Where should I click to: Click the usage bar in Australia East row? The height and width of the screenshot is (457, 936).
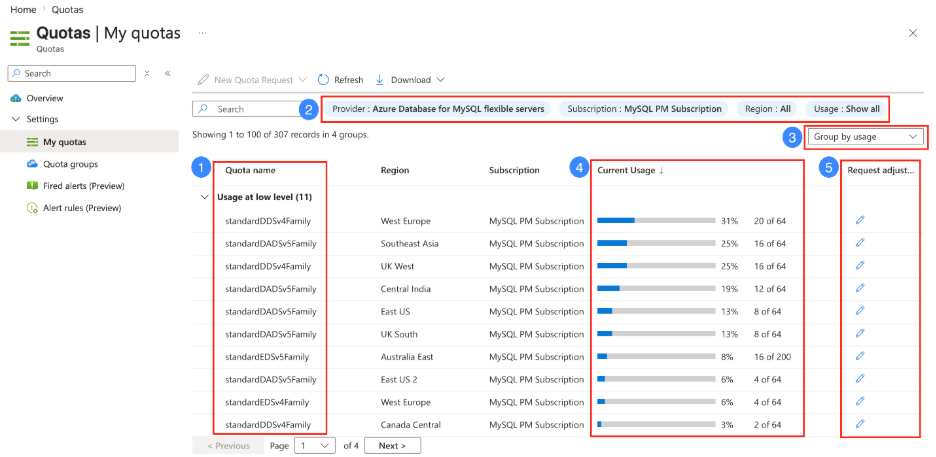point(656,357)
